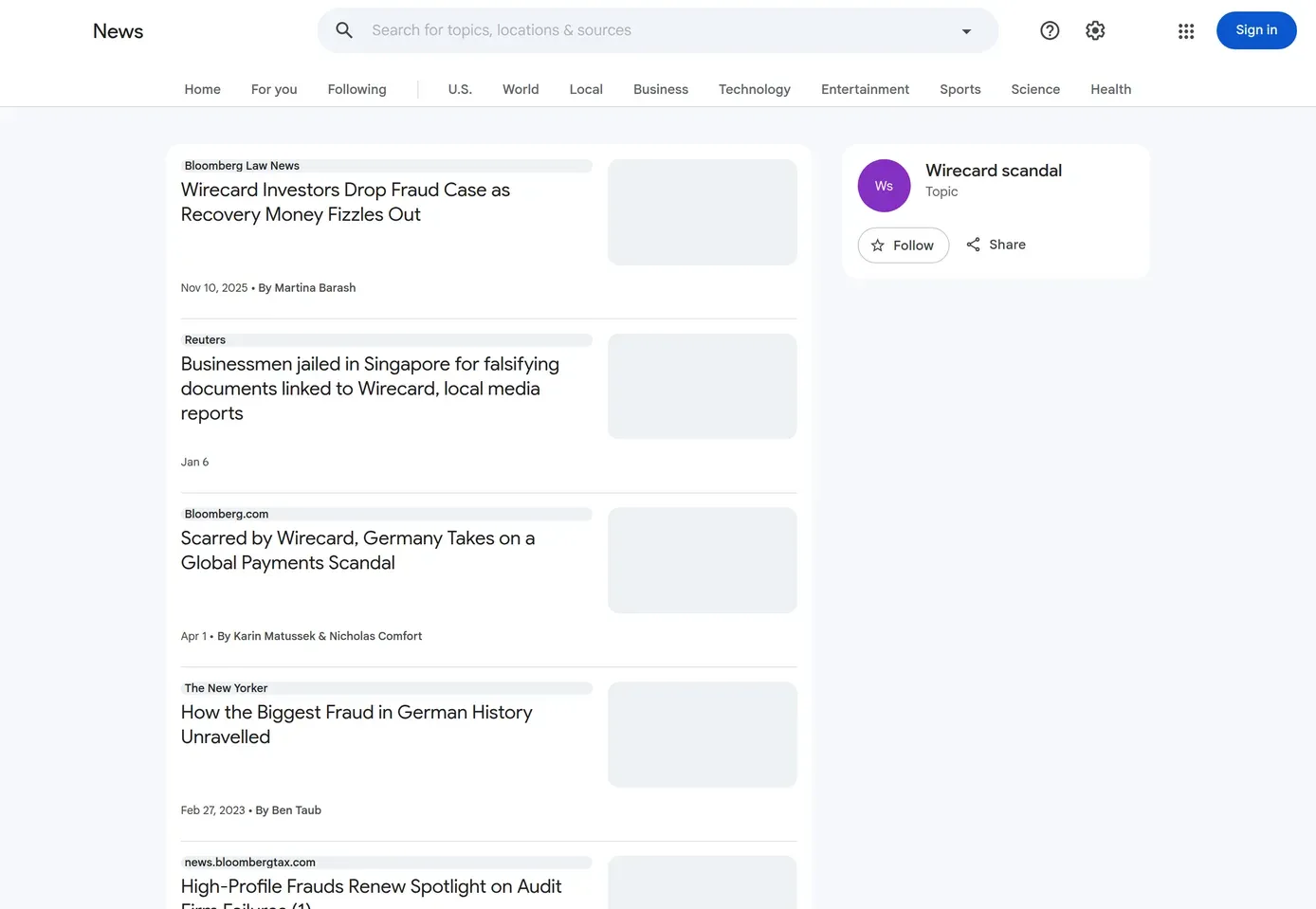Expand the advanced search options arrow

tap(966, 31)
